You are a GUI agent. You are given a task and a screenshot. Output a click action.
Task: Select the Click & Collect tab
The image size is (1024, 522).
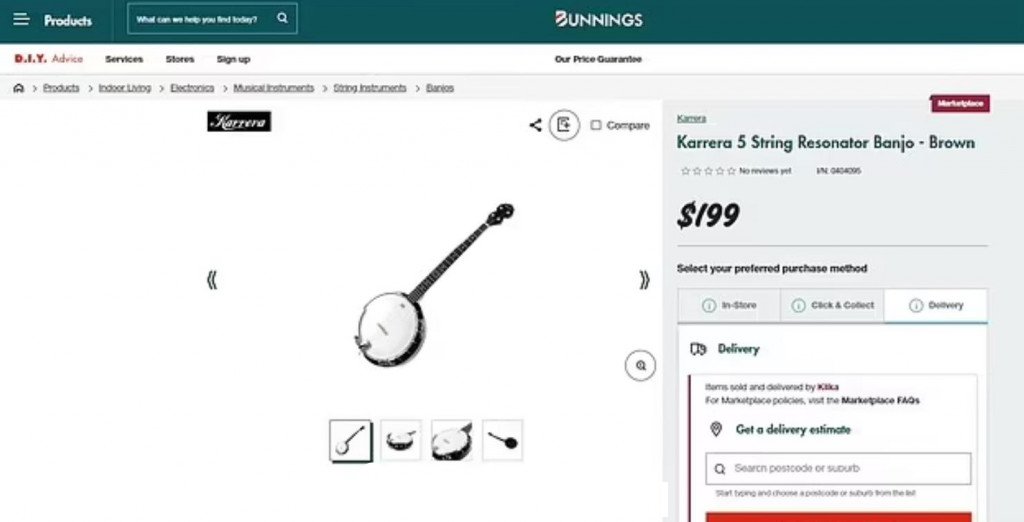point(832,305)
